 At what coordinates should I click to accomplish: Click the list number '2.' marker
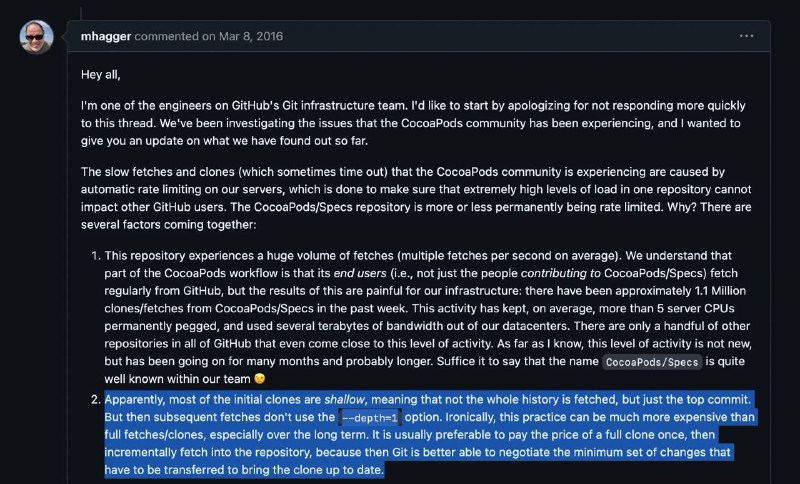click(96, 399)
